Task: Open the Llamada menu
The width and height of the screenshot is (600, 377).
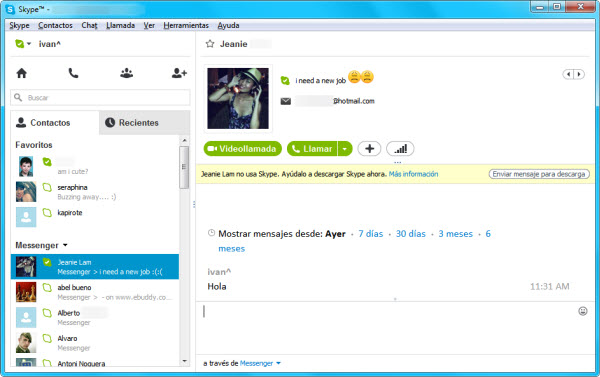Action: 121,25
